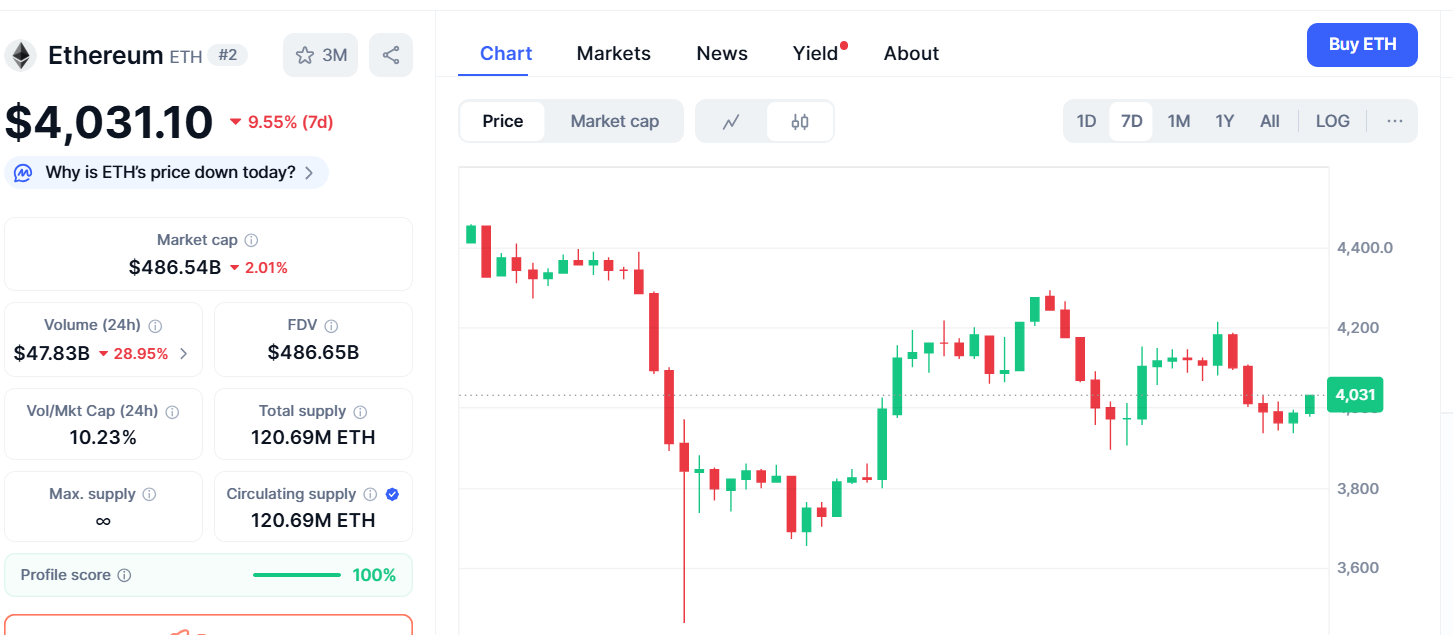The width and height of the screenshot is (1453, 635).
Task: Enable LOG scale on chart
Action: [x=1332, y=121]
